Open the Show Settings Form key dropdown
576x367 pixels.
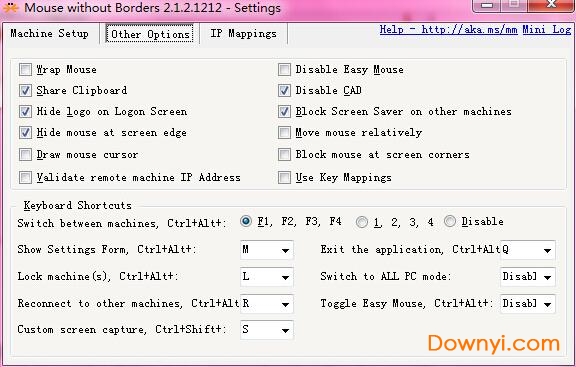267,250
